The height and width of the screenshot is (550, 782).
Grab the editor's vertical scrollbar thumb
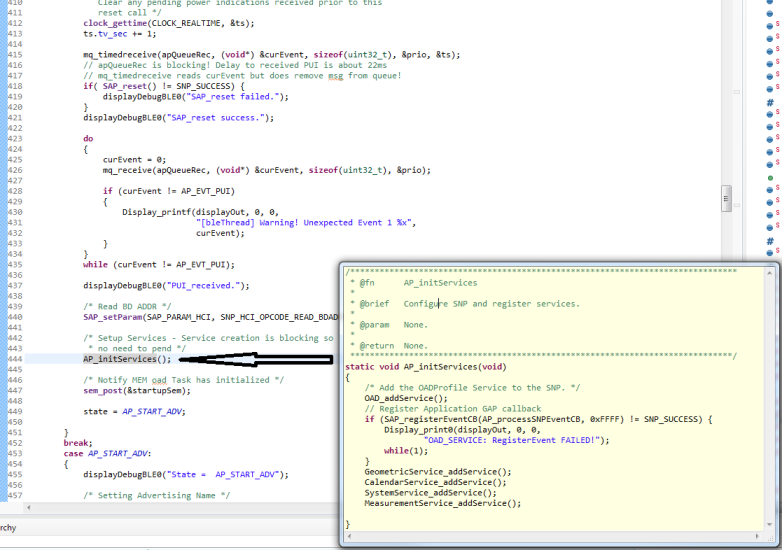[726, 198]
